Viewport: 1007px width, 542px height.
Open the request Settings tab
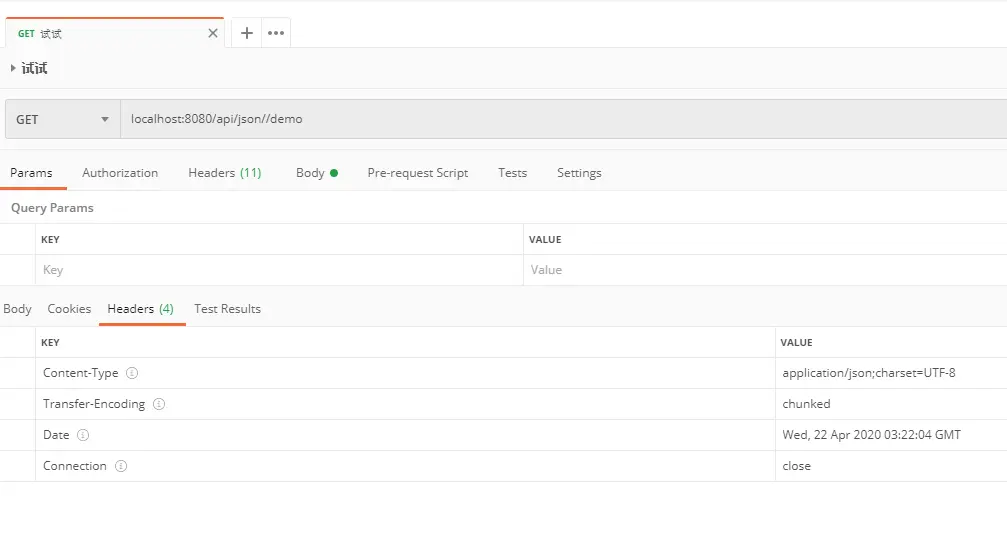579,173
